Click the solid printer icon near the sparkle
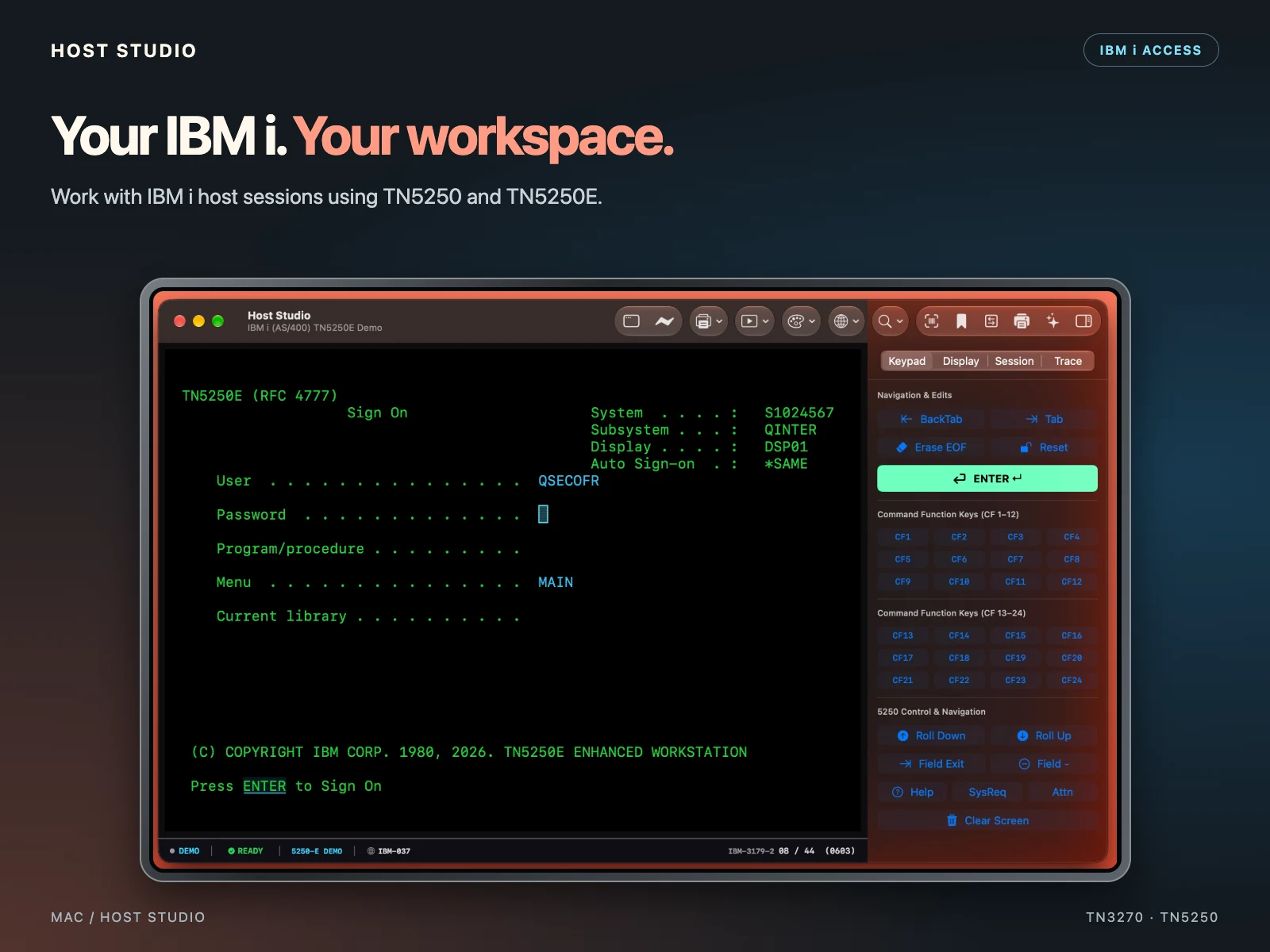The image size is (1270, 952). 1022,321
